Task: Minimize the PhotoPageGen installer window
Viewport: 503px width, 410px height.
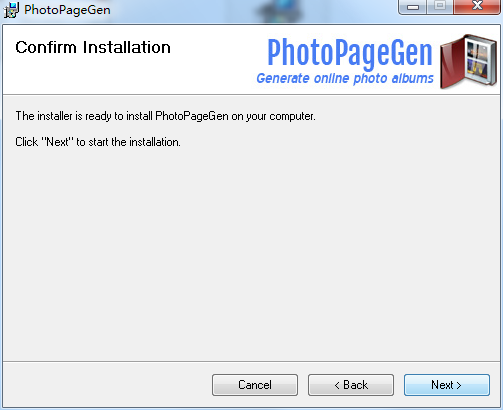Action: click(x=413, y=7)
